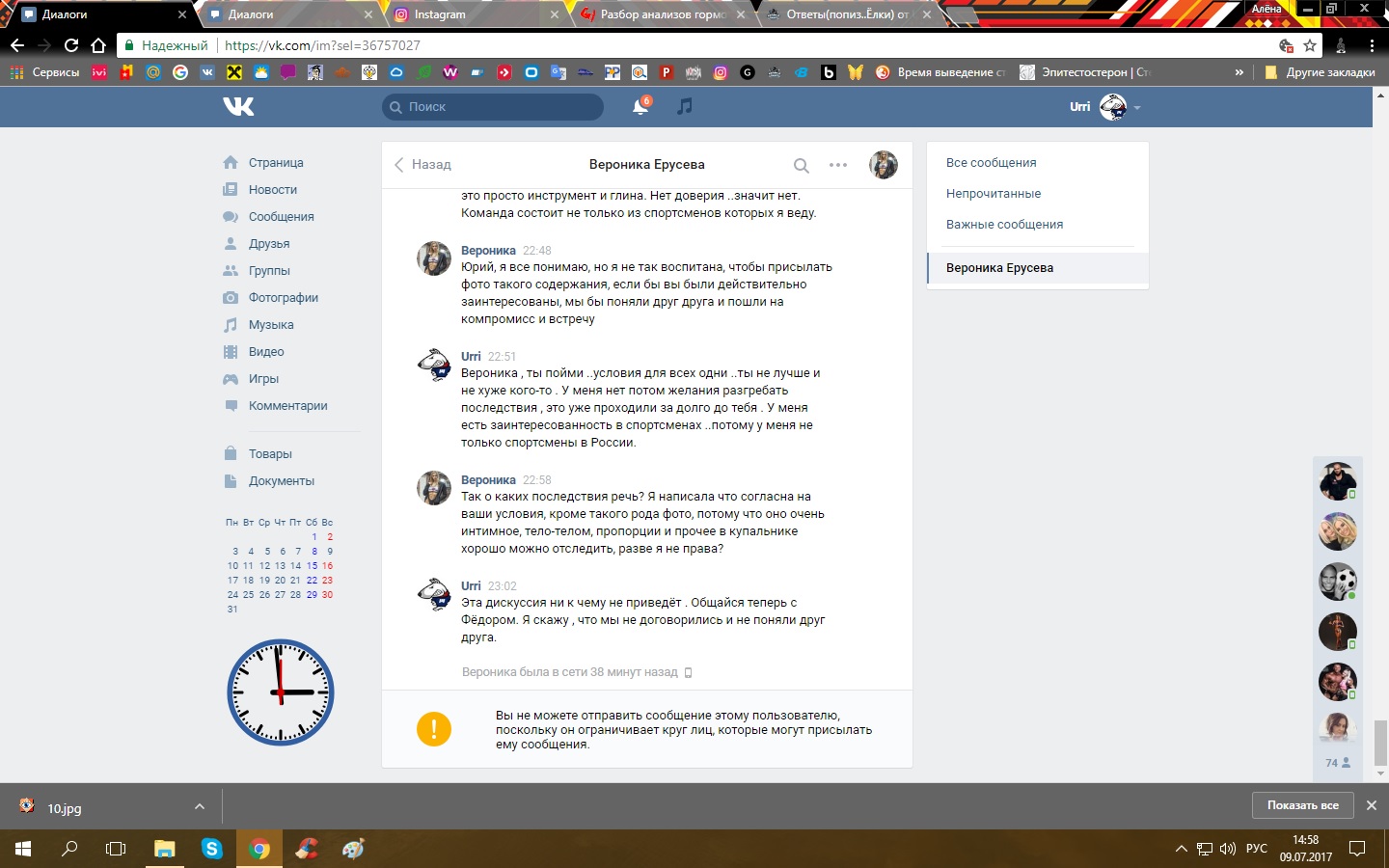The image size is (1389, 868).
Task: Open Windows File Explorer on taskbar
Action: (x=165, y=849)
